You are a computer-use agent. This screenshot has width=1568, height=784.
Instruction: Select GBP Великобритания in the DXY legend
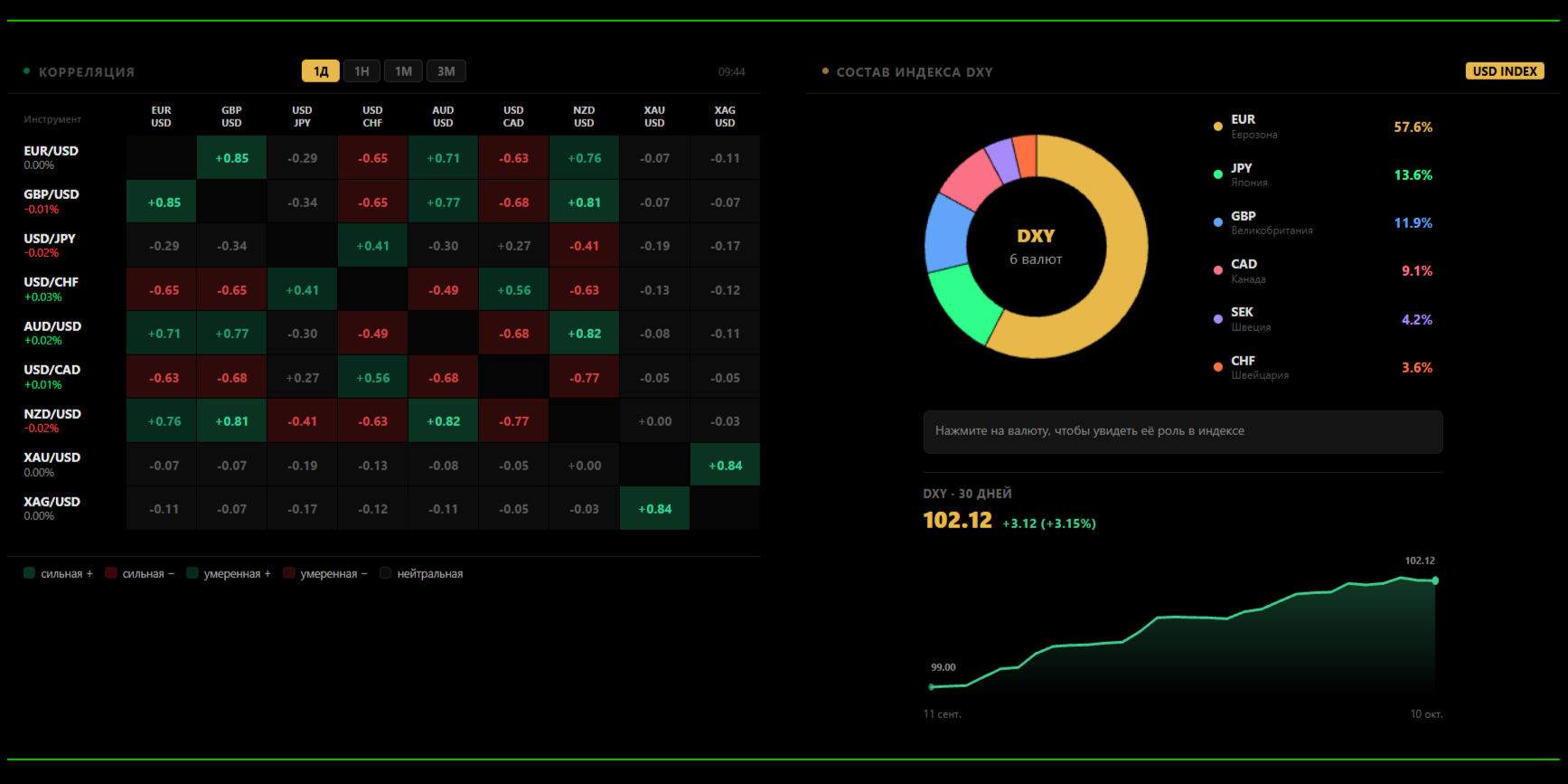pos(1323,222)
